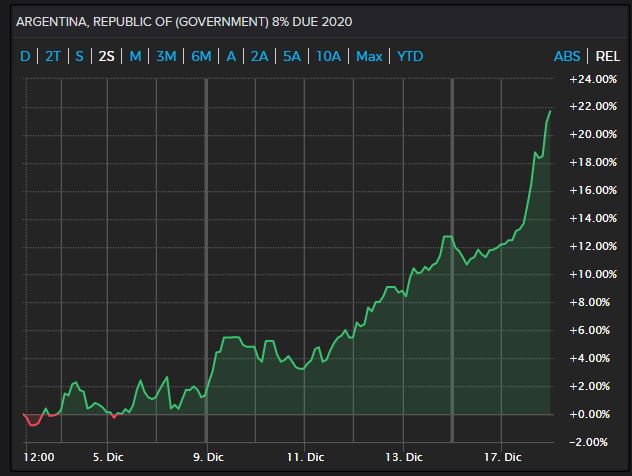The image size is (632, 476).
Task: Click the +6.00% y-axis label
Action: 589,330
